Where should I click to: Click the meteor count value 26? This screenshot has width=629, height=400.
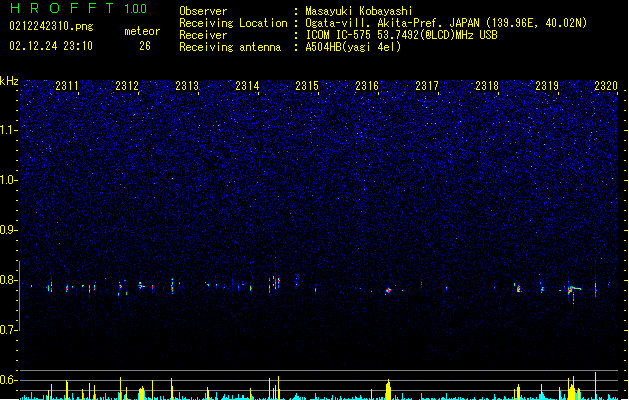click(145, 46)
